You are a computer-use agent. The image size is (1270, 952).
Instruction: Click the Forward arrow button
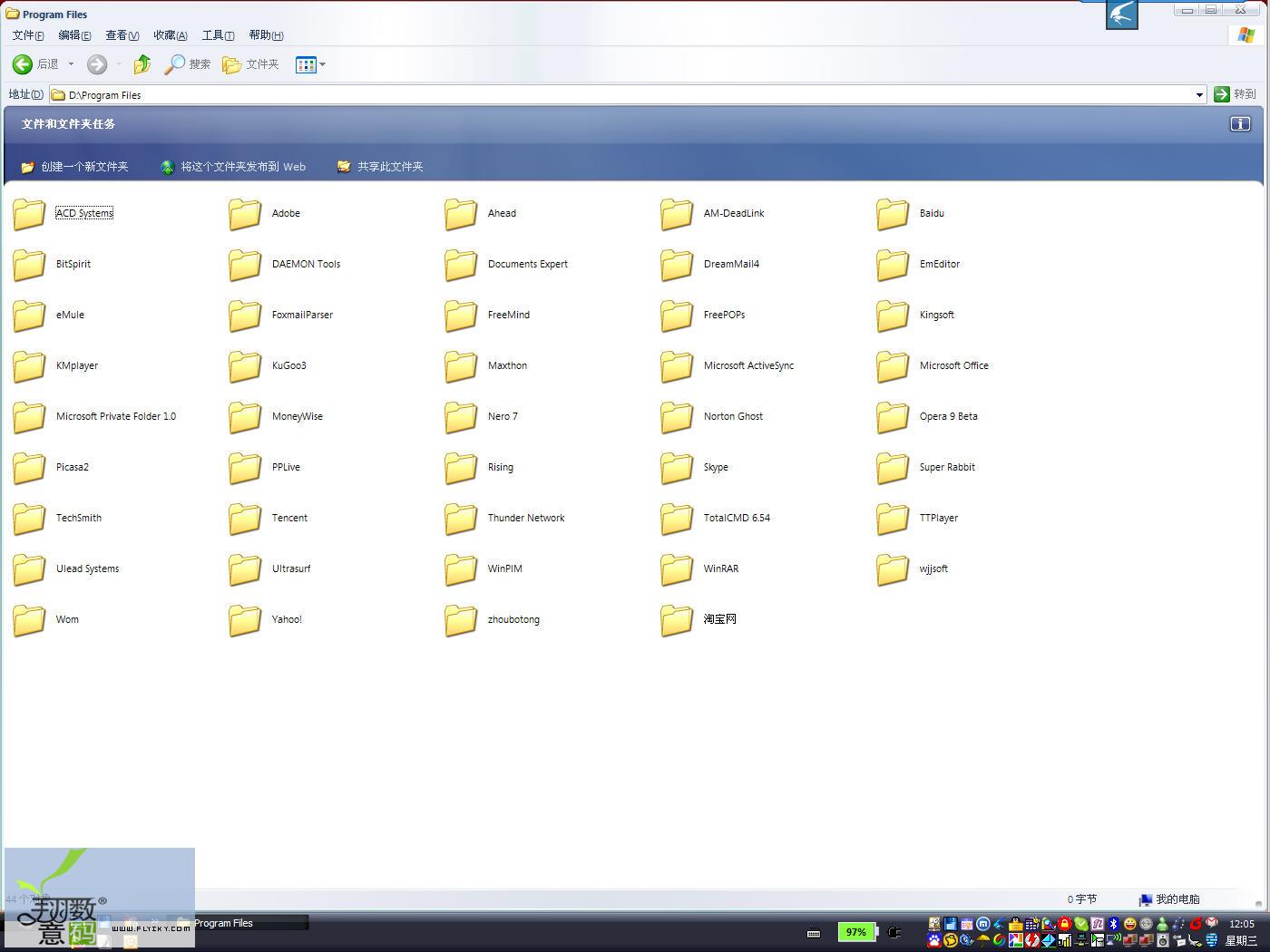97,64
